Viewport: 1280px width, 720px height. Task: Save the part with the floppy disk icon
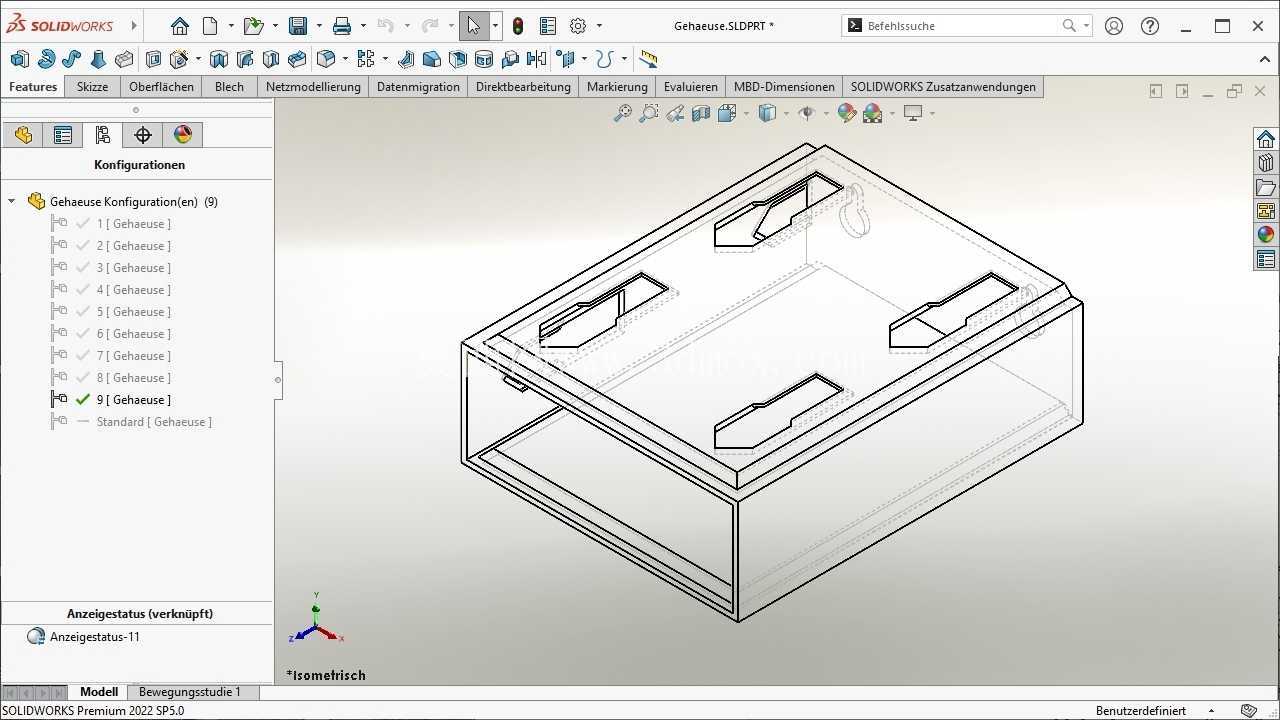297,26
